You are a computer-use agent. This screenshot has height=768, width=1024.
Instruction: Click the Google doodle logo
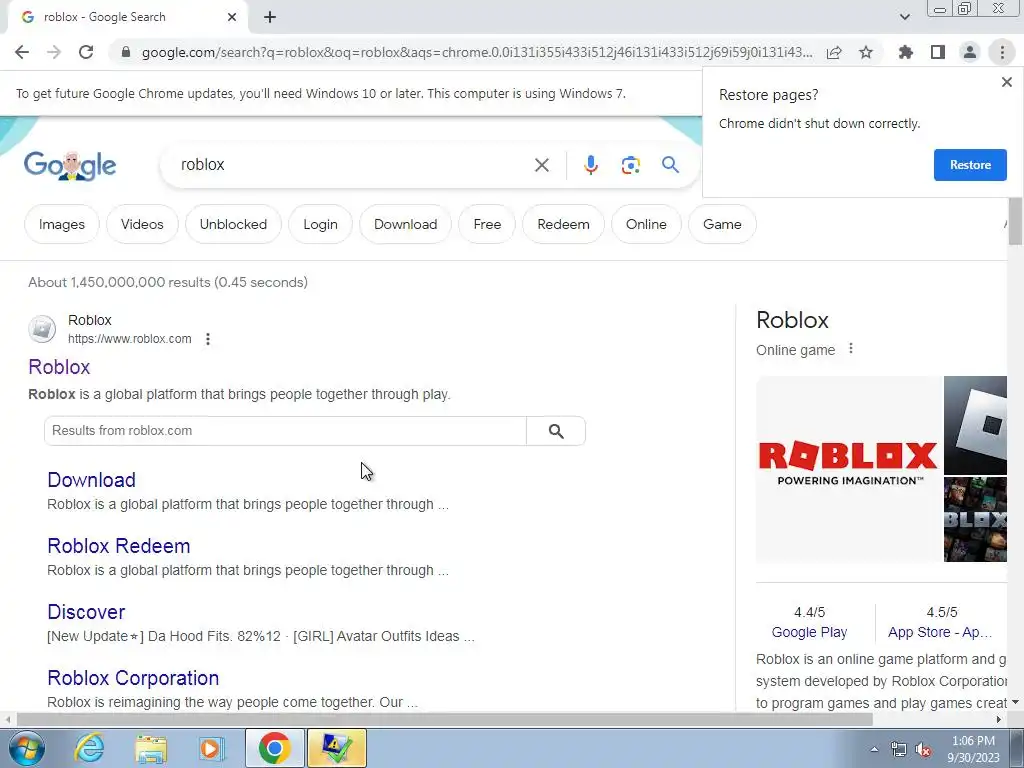pyautogui.click(x=70, y=165)
